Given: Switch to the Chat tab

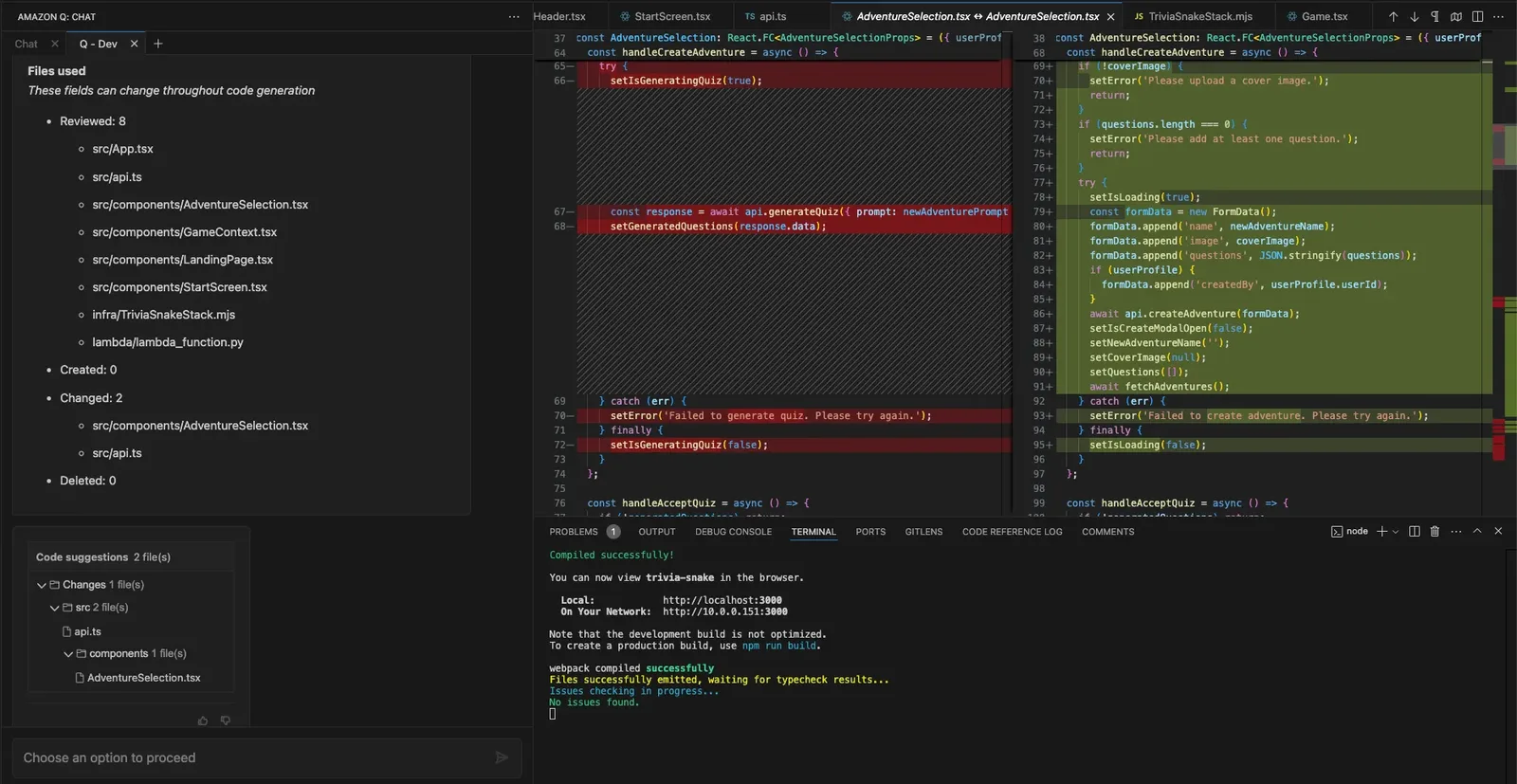Looking at the screenshot, I should [27, 44].
